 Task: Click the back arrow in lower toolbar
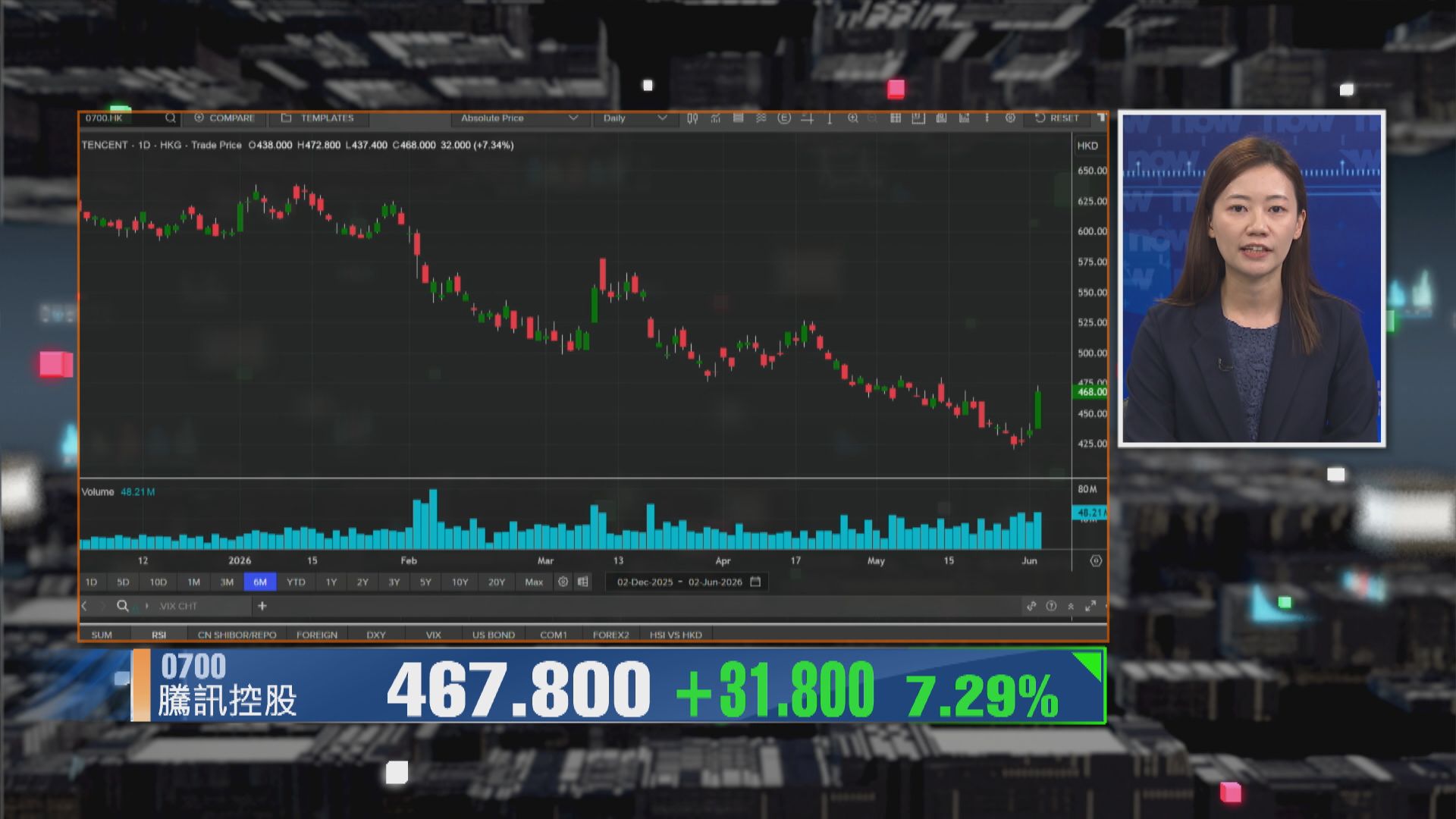tap(84, 606)
